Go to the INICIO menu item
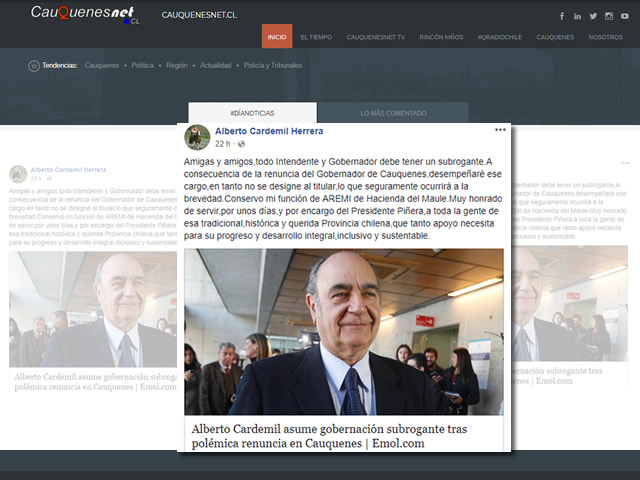This screenshot has width=640, height=480. point(277,36)
